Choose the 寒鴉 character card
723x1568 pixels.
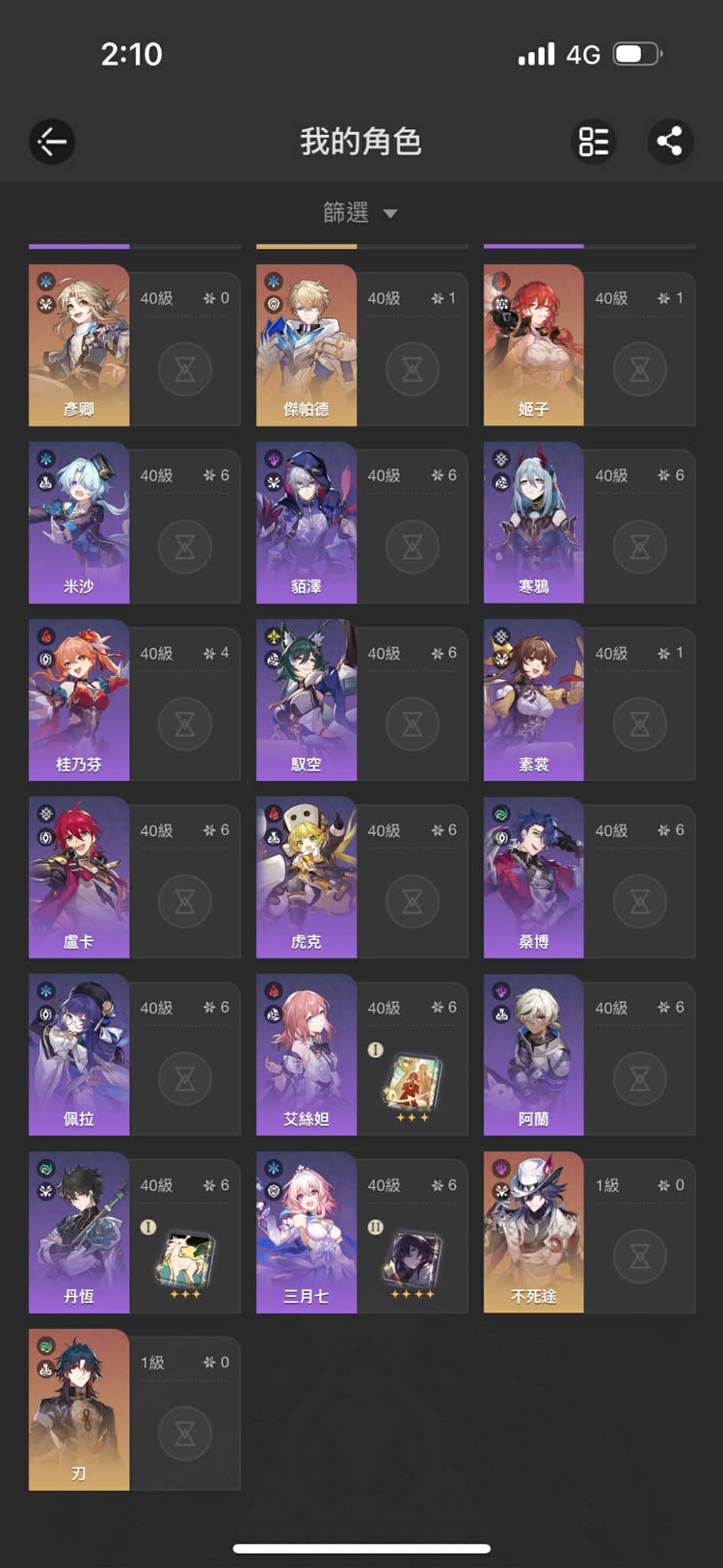click(590, 523)
